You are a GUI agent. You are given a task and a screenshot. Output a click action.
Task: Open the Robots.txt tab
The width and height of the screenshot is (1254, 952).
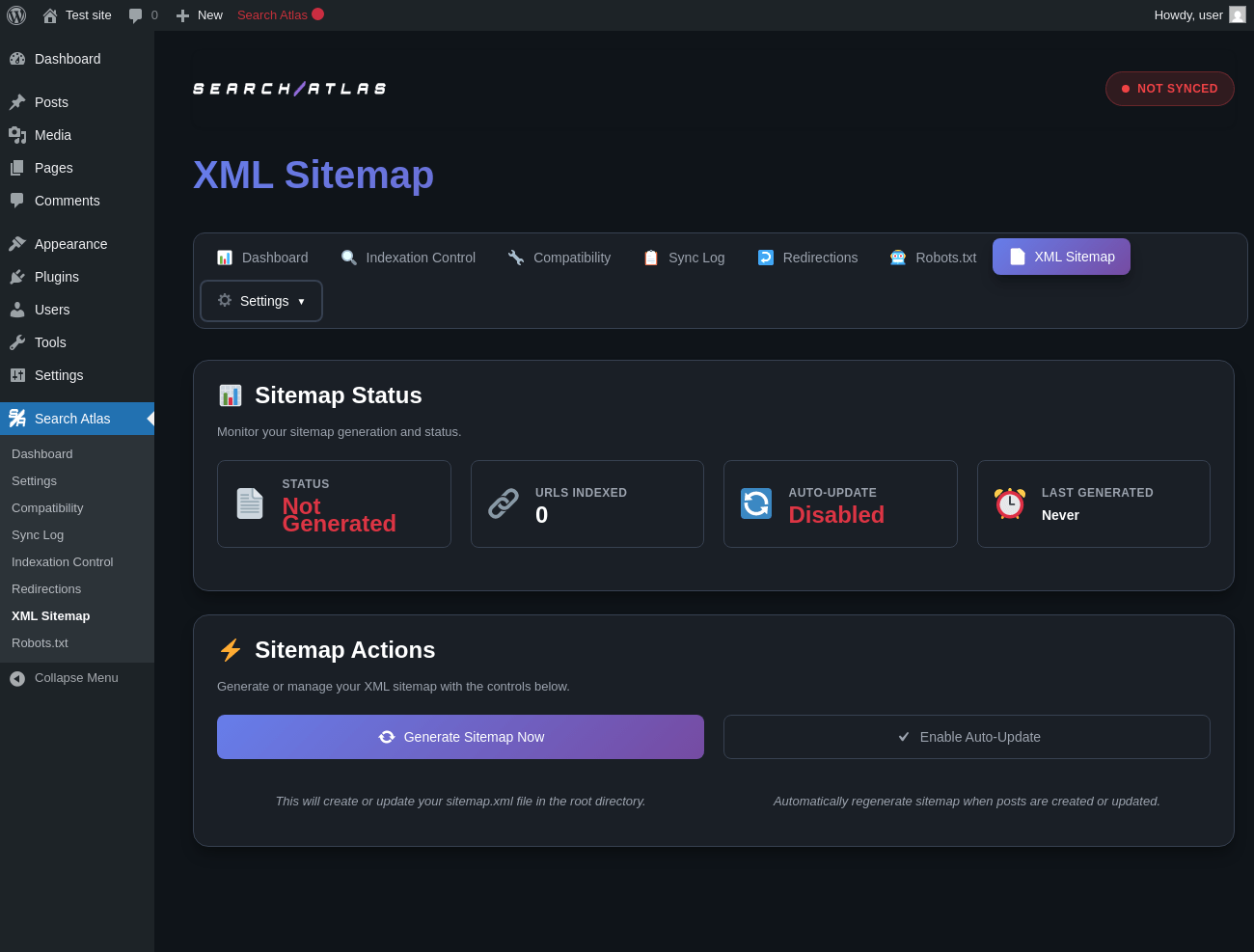(933, 258)
